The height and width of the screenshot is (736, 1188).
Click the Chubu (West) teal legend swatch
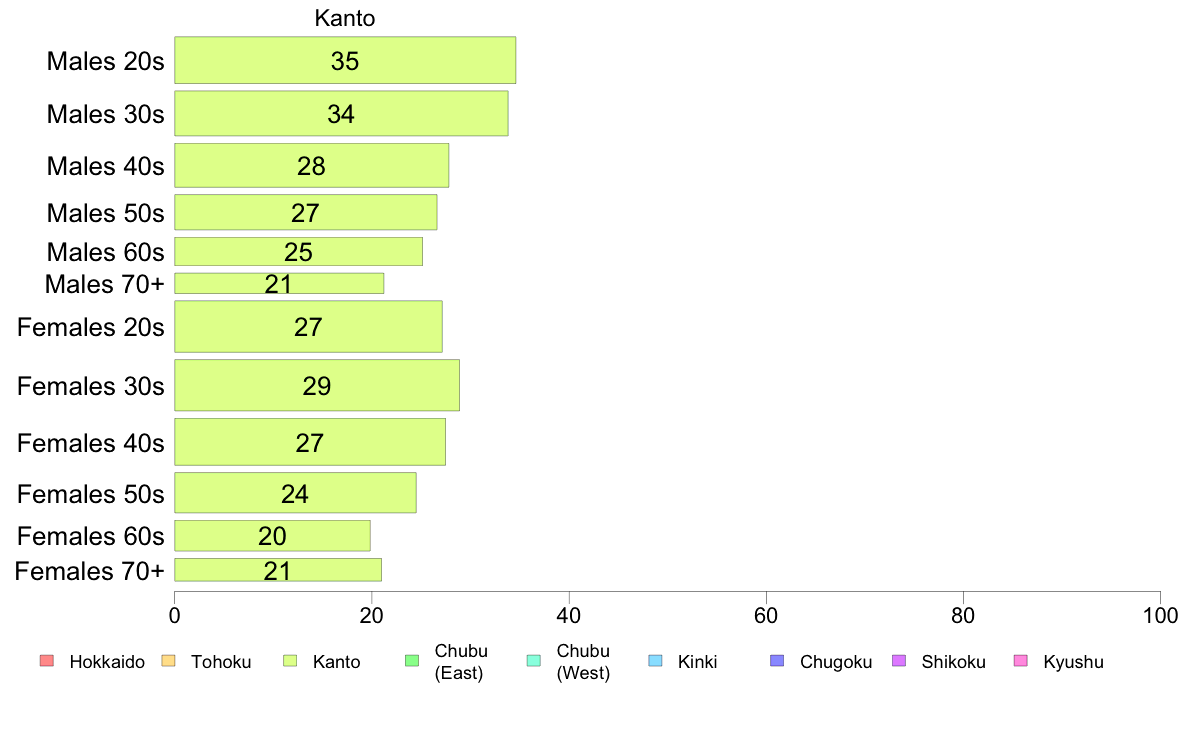[533, 661]
